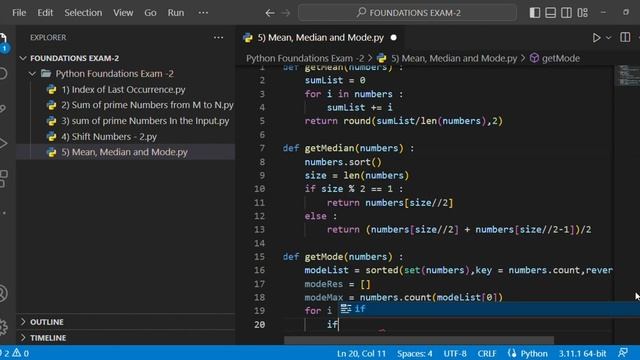Run the Python file with the play button
The image size is (640, 360).
tap(596, 38)
